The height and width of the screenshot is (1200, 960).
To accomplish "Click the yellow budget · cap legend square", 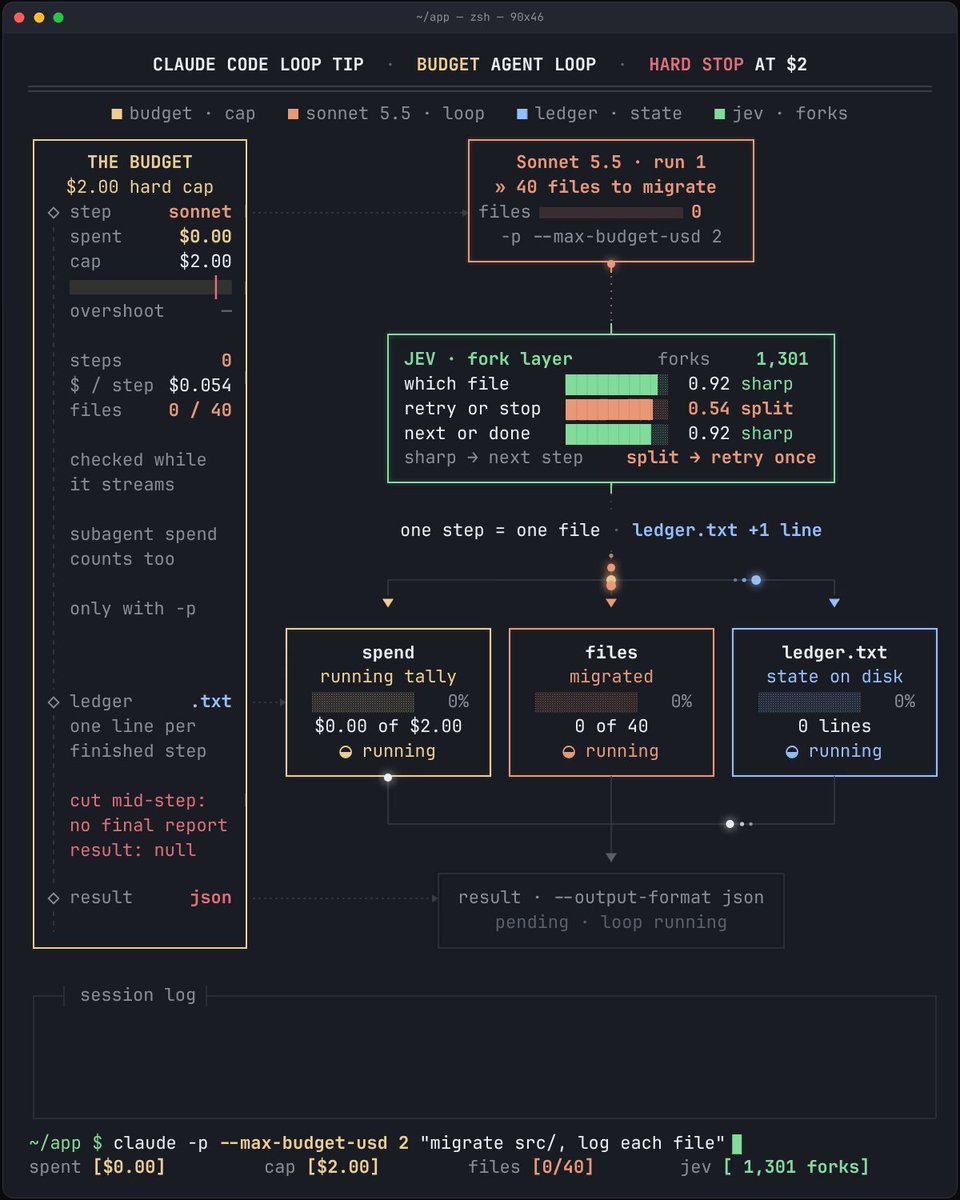I will coord(117,113).
